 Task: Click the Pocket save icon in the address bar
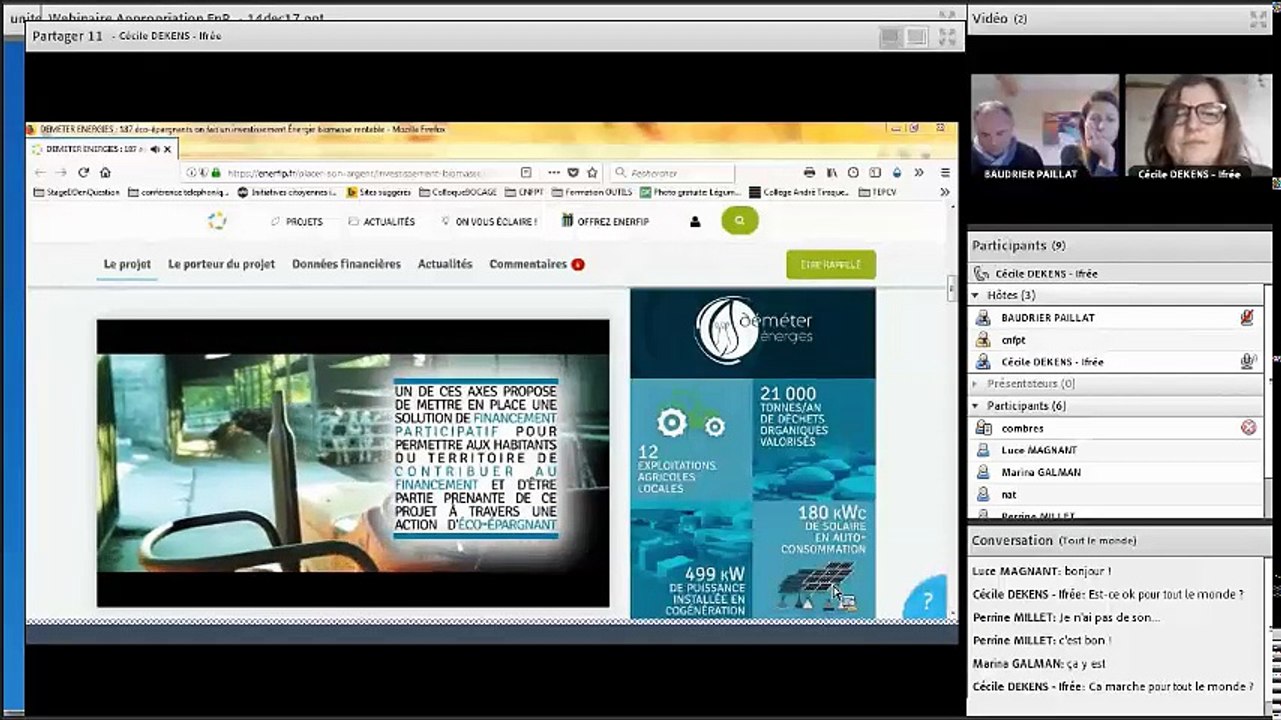[x=573, y=173]
